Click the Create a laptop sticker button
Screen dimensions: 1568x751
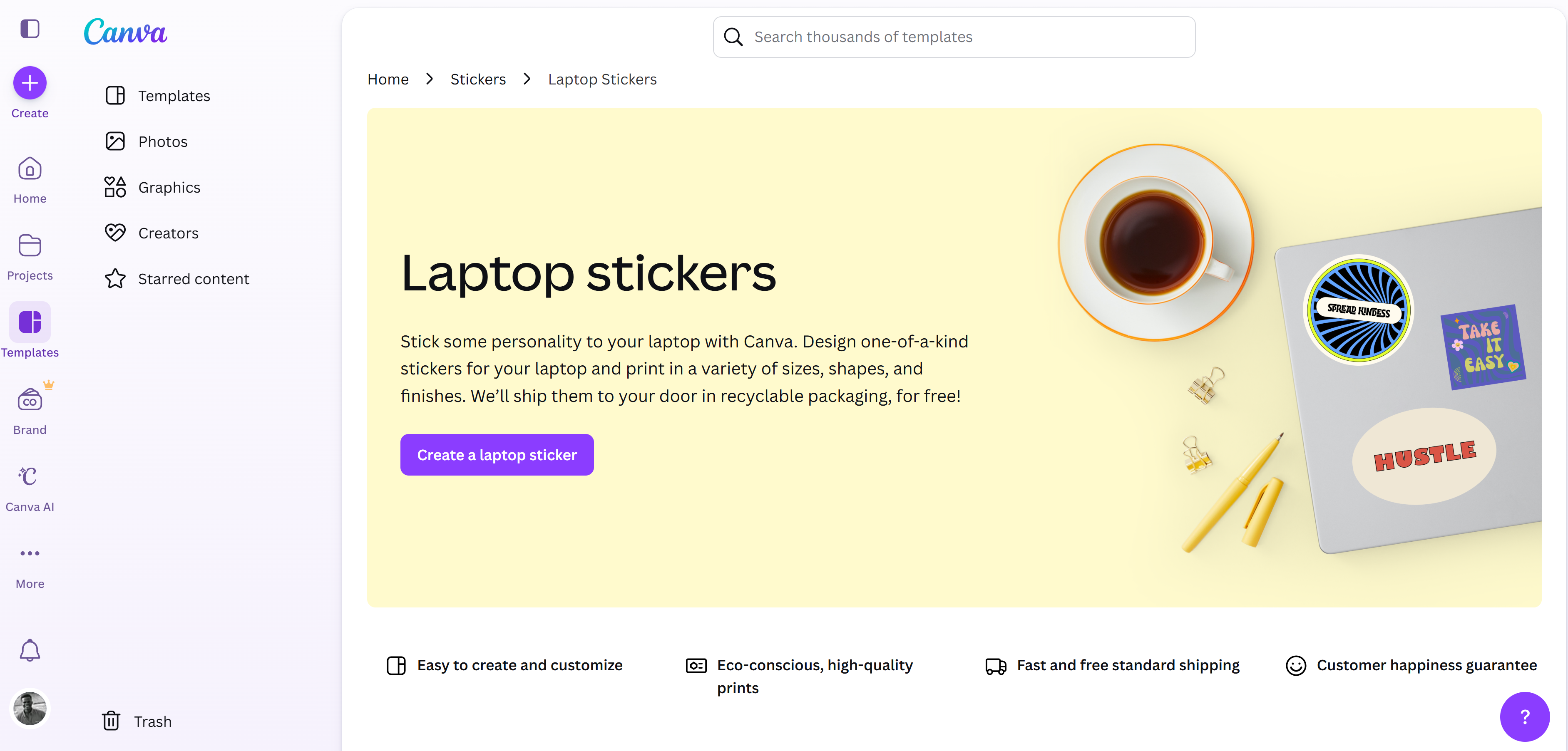[496, 455]
